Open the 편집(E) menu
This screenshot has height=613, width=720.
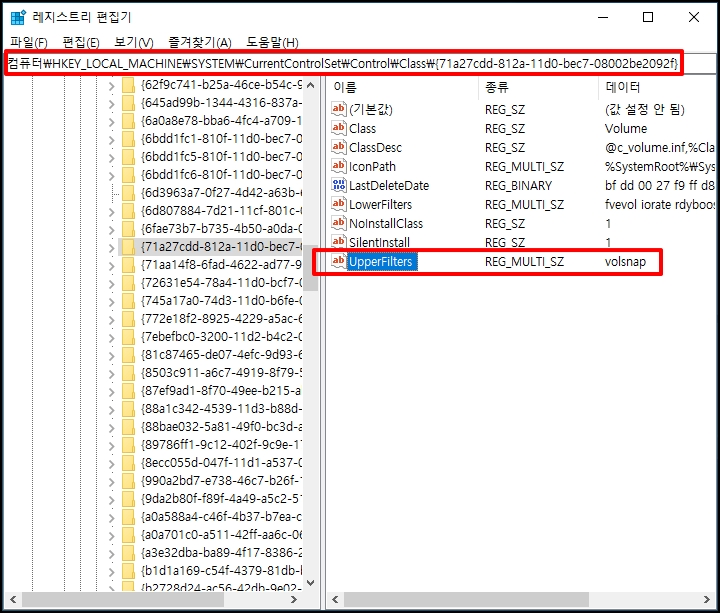(x=81, y=42)
